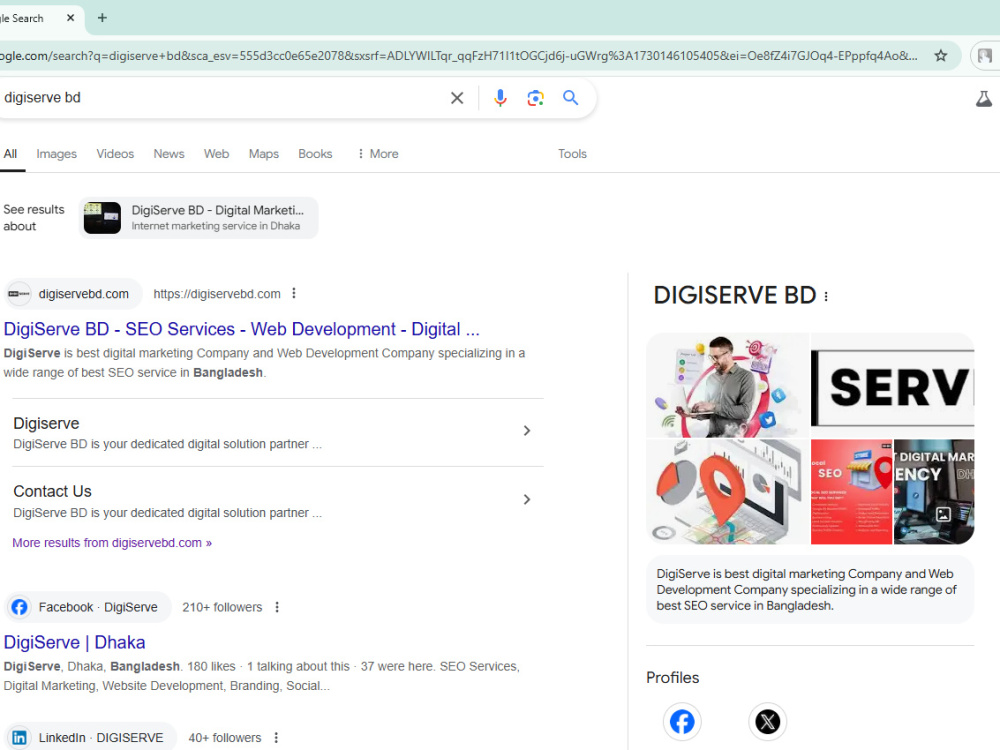The image size is (1000, 750).
Task: Open Search Labs flask icon
Action: click(984, 98)
